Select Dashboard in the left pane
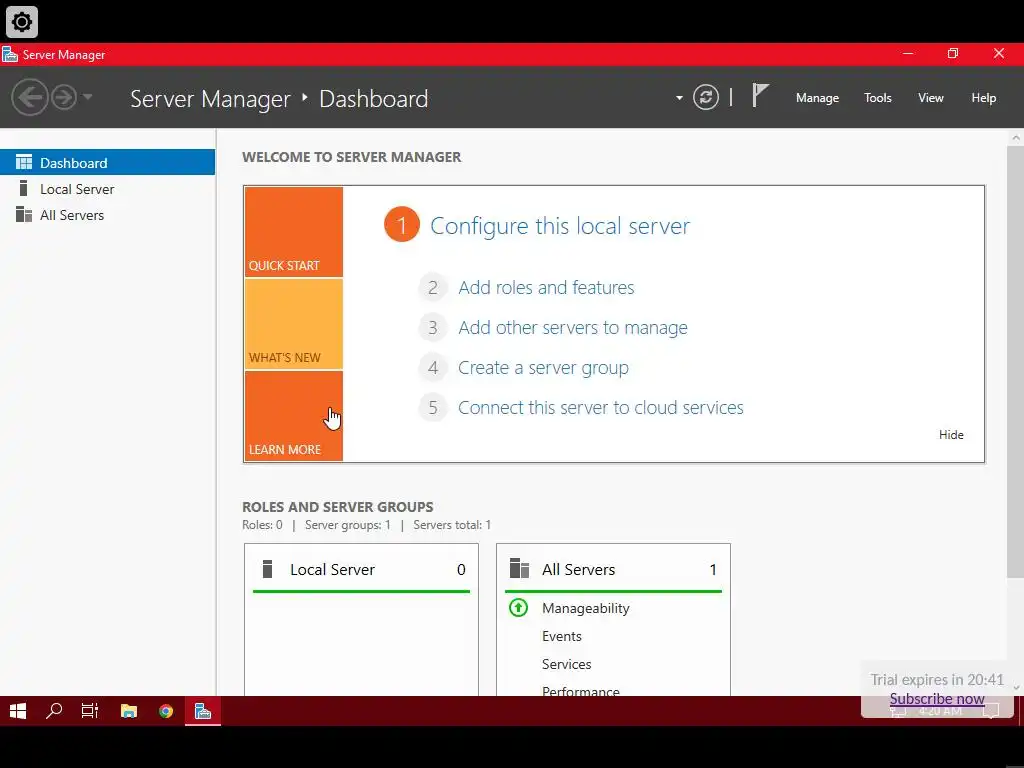 (107, 163)
